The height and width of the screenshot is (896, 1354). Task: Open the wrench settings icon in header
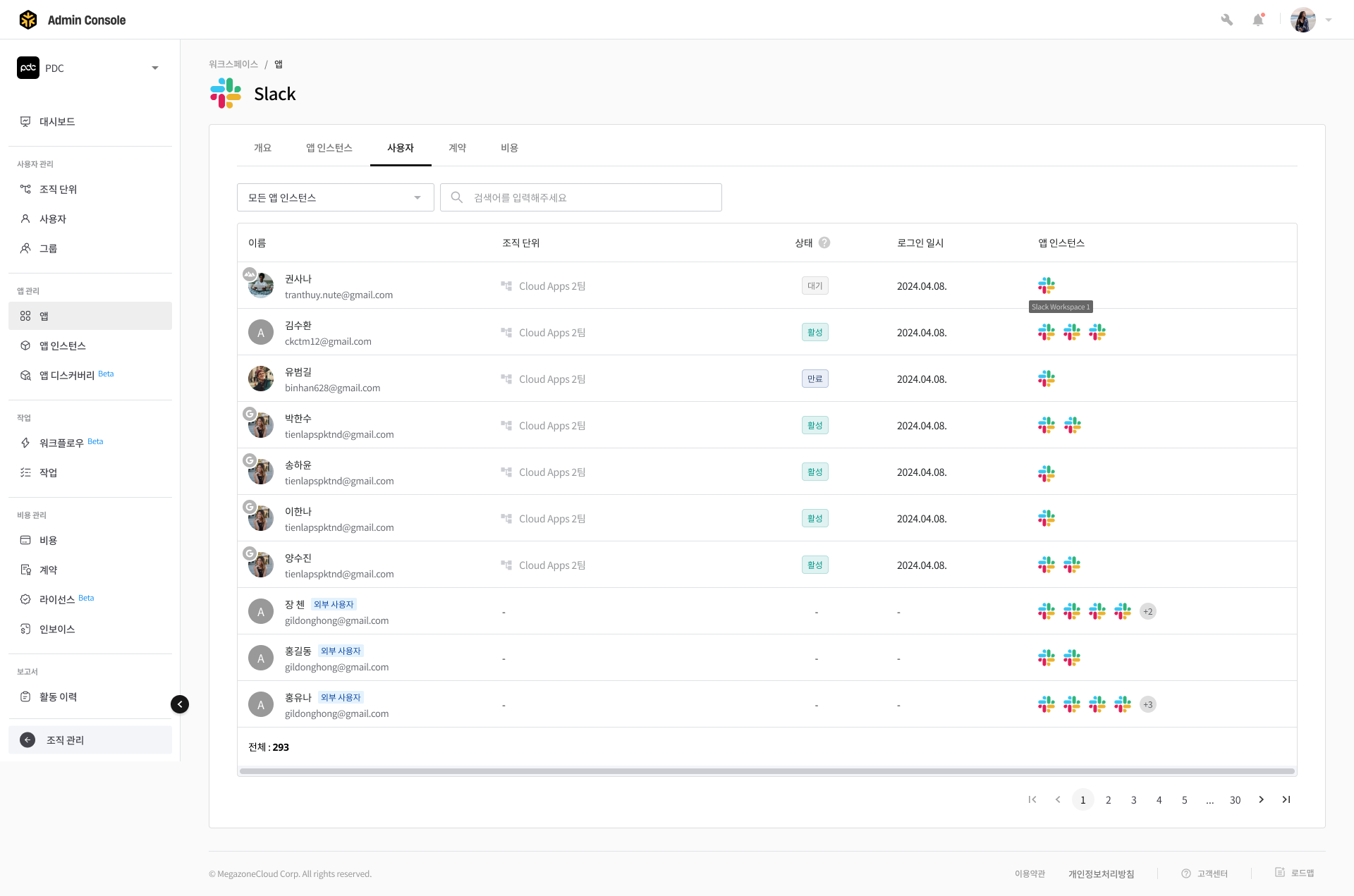pyautogui.click(x=1227, y=20)
